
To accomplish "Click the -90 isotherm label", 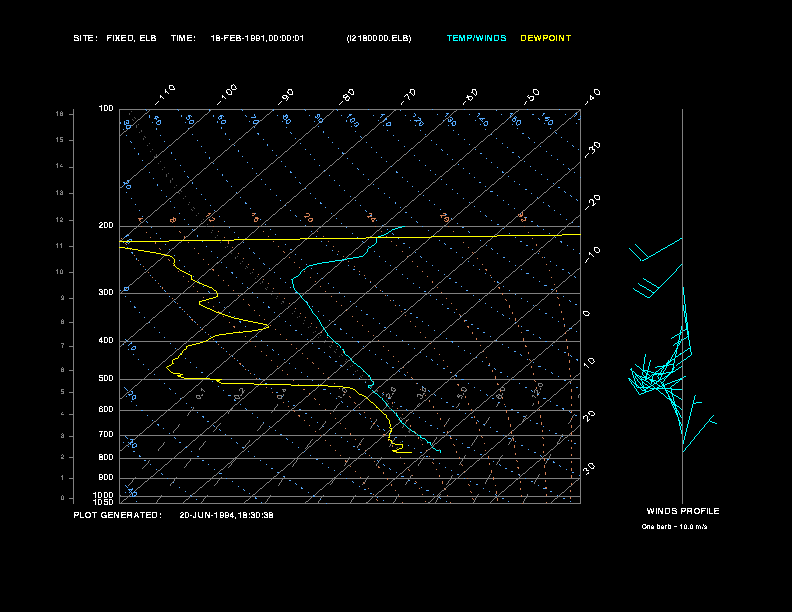I will tap(286, 97).
